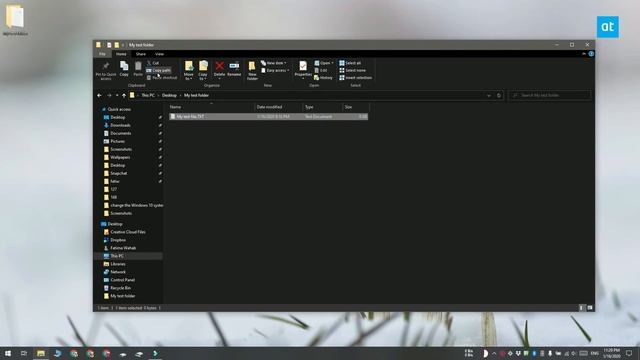Click Paste shortcut in the ribbon

[162, 78]
